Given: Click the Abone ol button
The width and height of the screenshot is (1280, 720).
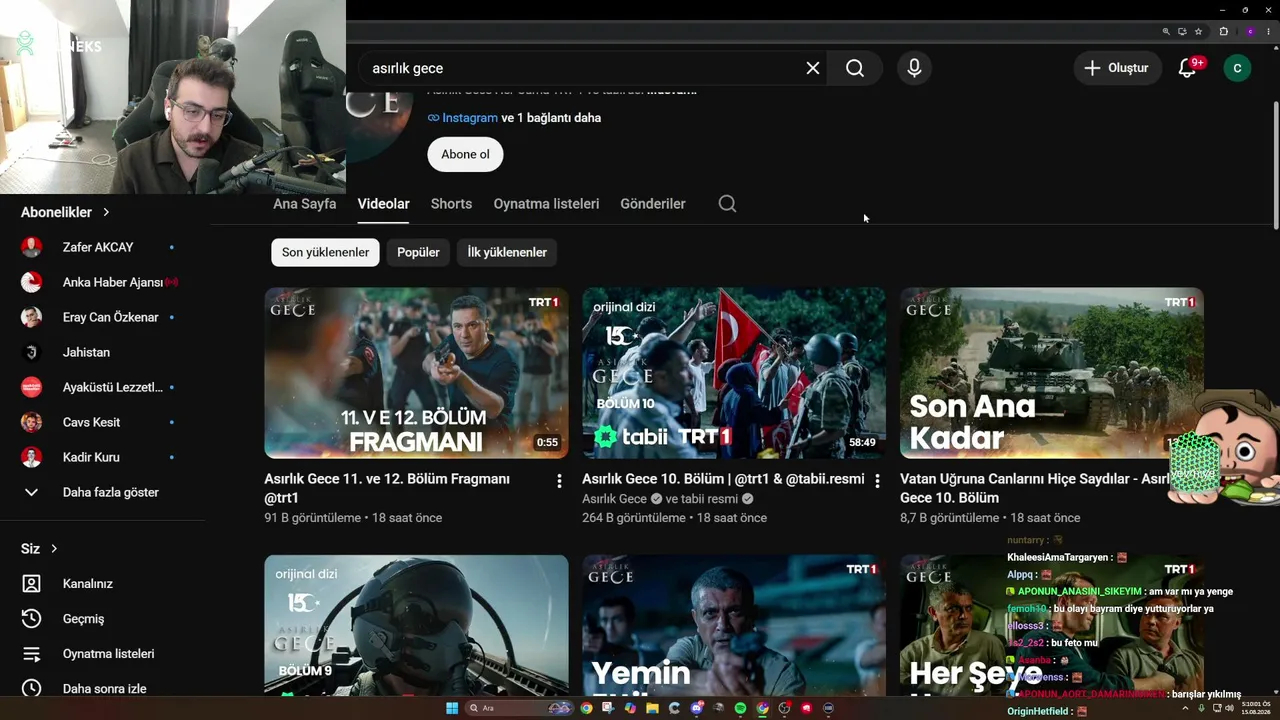Looking at the screenshot, I should tap(465, 155).
